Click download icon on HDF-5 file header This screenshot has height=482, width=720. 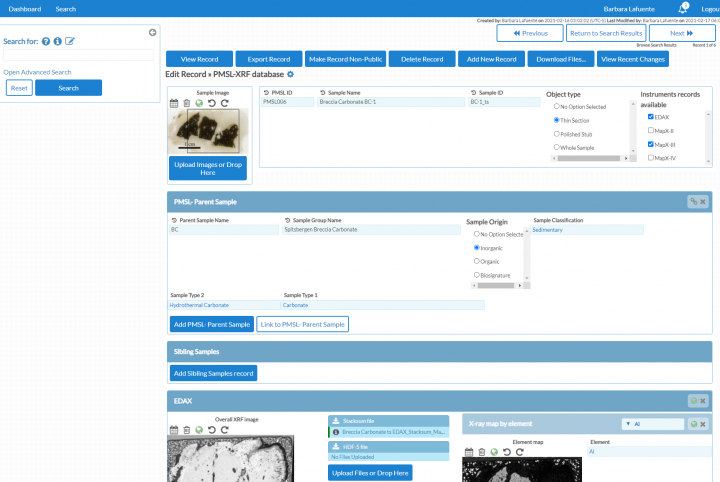pos(336,447)
